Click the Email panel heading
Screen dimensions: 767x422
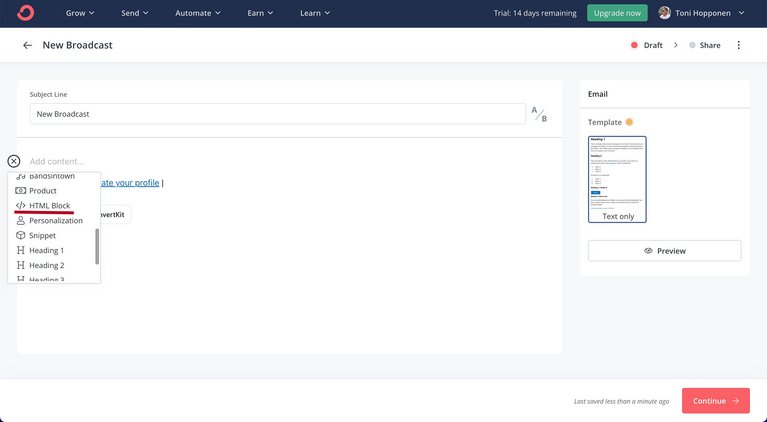(598, 94)
